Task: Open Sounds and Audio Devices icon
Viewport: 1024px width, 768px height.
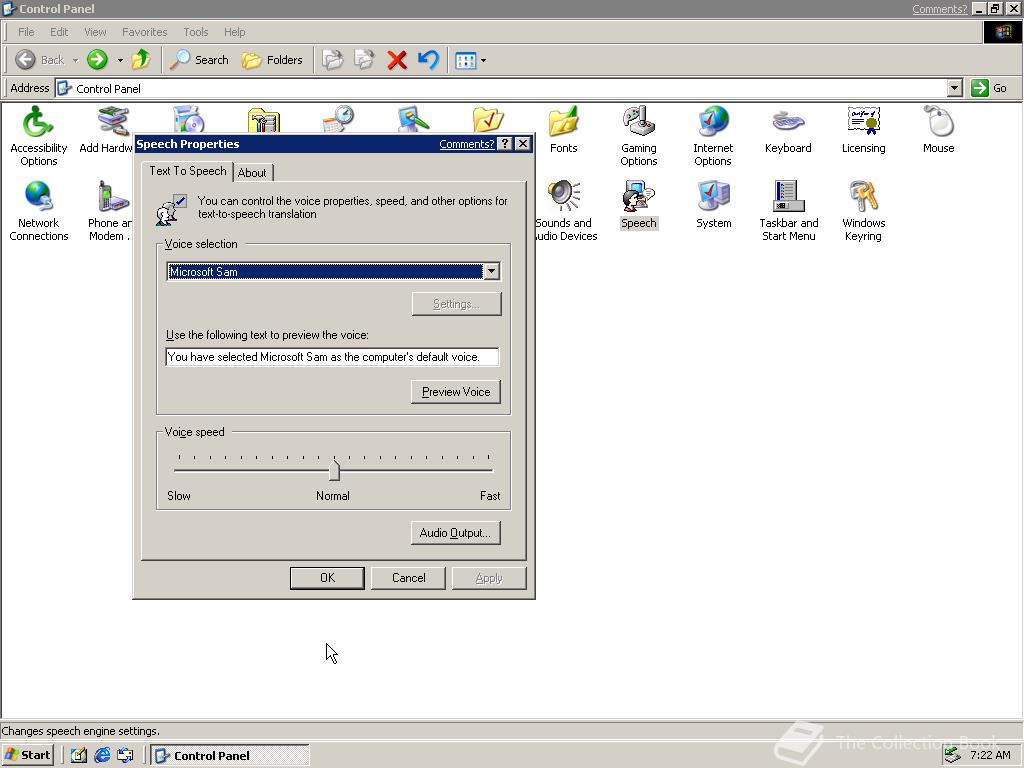Action: pos(564,211)
